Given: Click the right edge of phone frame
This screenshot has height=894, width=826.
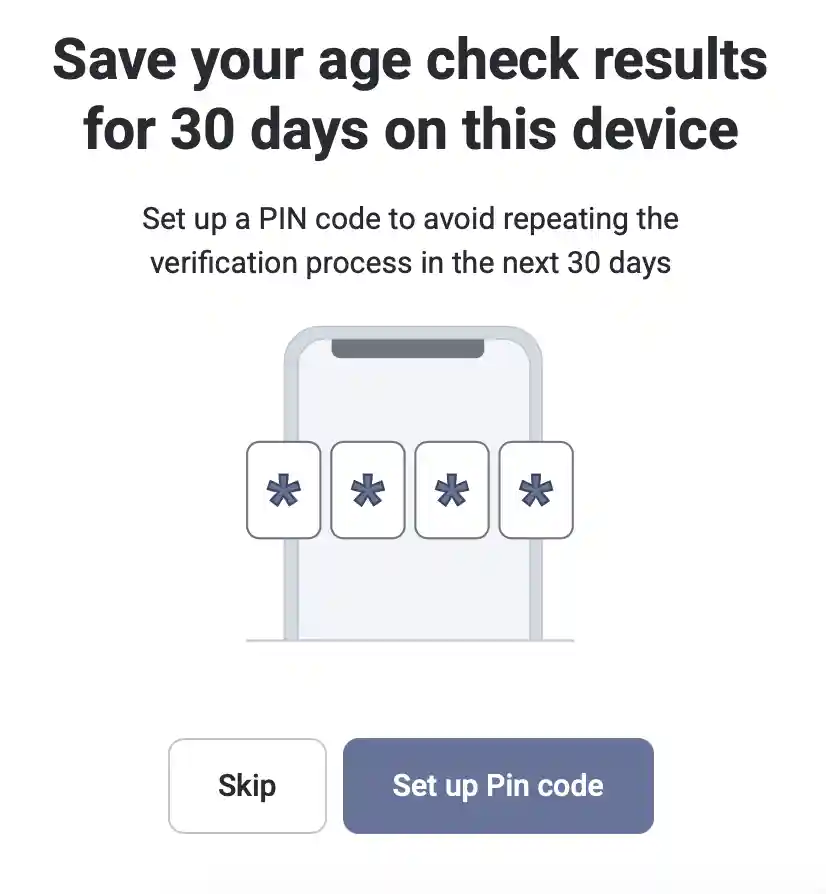Looking at the screenshot, I should [536, 587].
